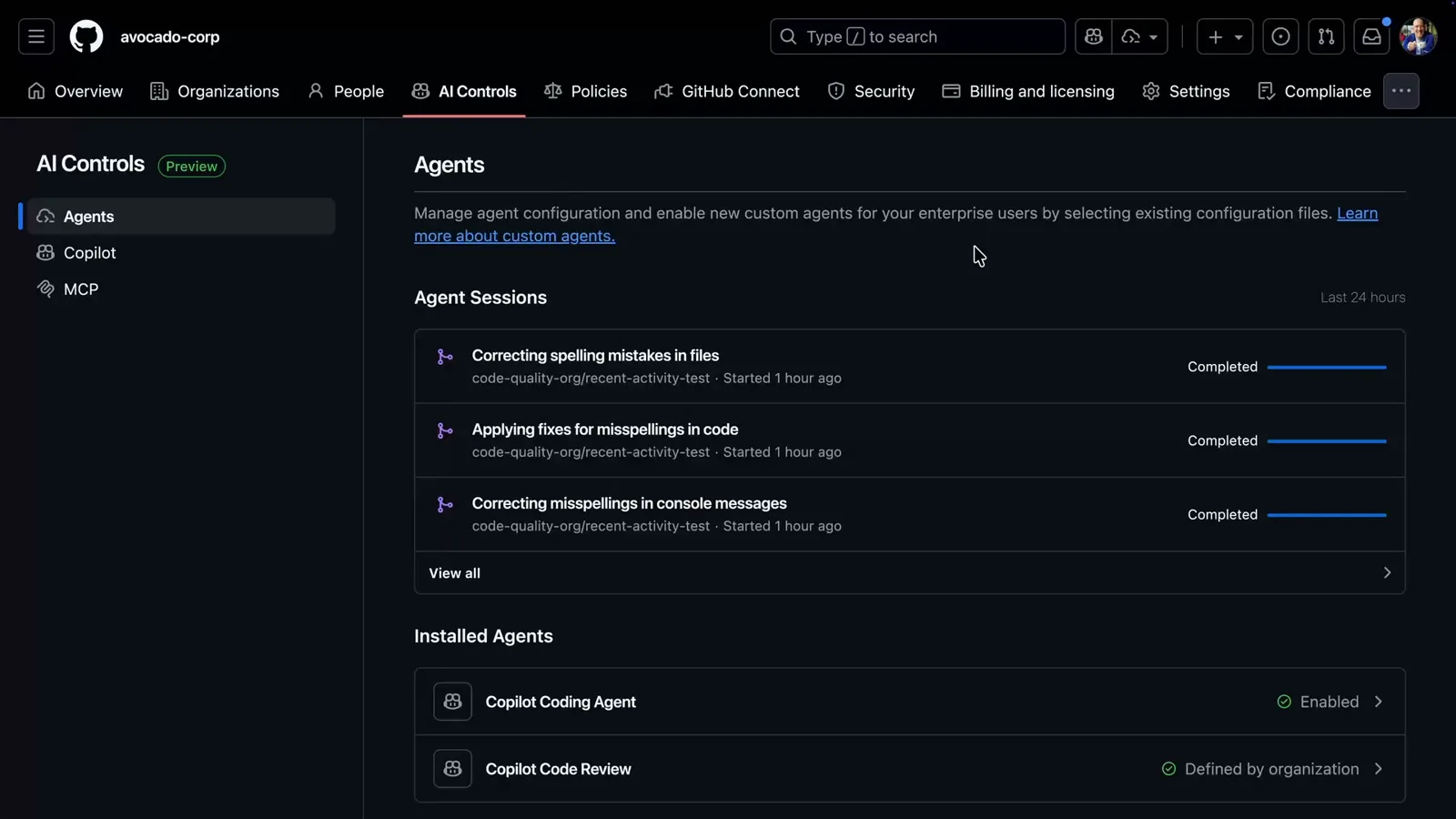Click the Compliance checklist icon
This screenshot has width=1456, height=819.
[x=1266, y=91]
